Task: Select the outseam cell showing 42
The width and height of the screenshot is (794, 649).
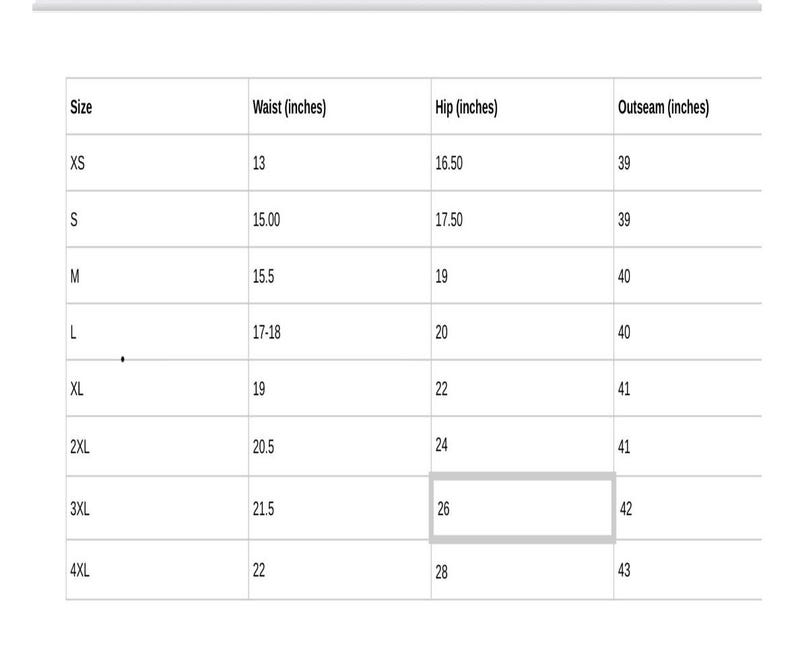Action: (688, 508)
